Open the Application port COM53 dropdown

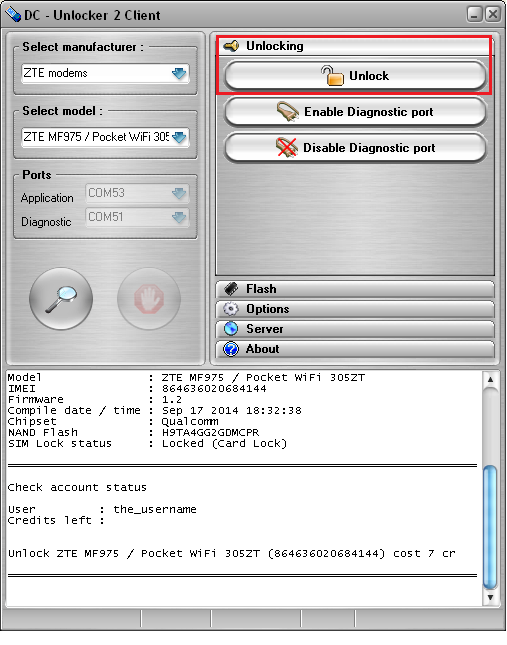pos(137,193)
